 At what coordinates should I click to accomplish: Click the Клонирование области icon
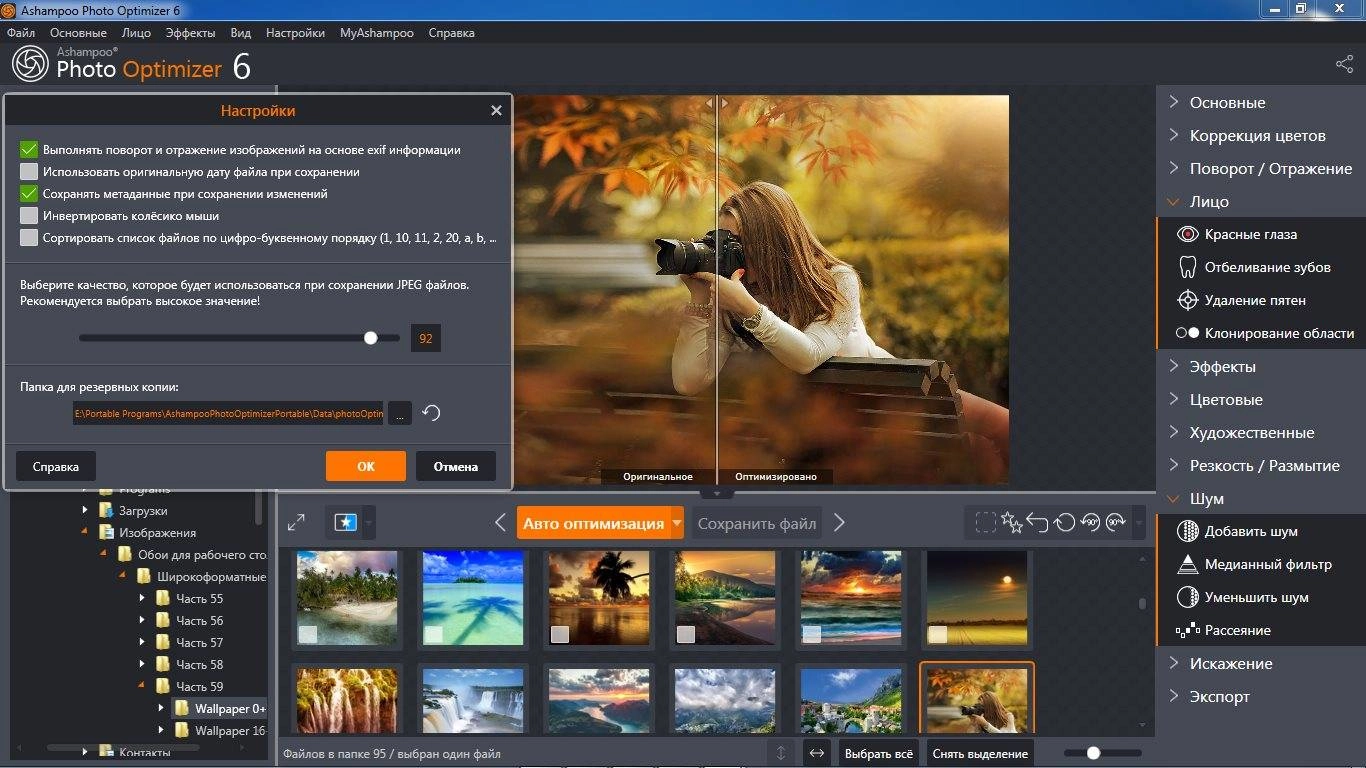tap(1187, 333)
